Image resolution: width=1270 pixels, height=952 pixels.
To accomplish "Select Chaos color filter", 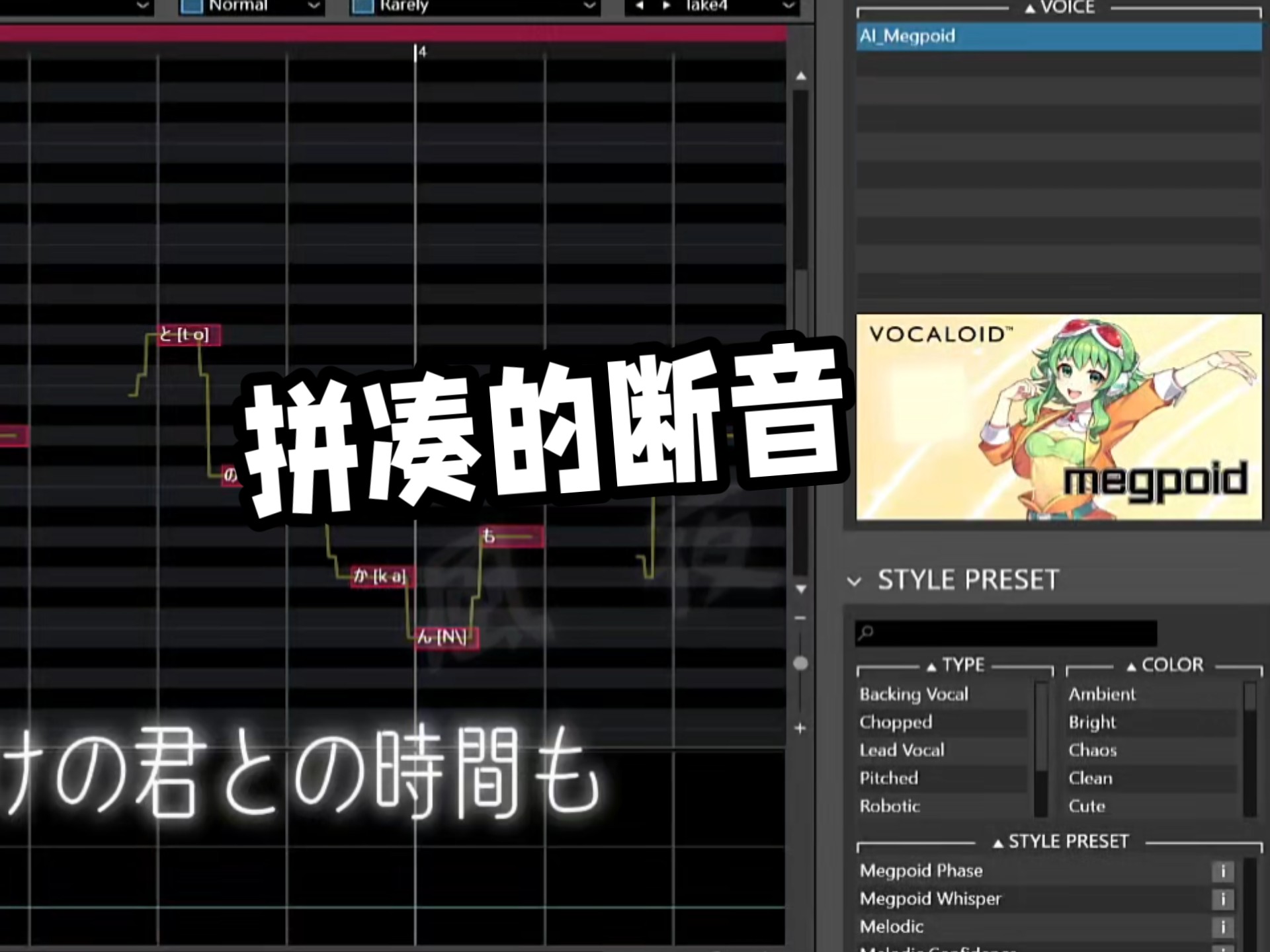I will 1152,750.
